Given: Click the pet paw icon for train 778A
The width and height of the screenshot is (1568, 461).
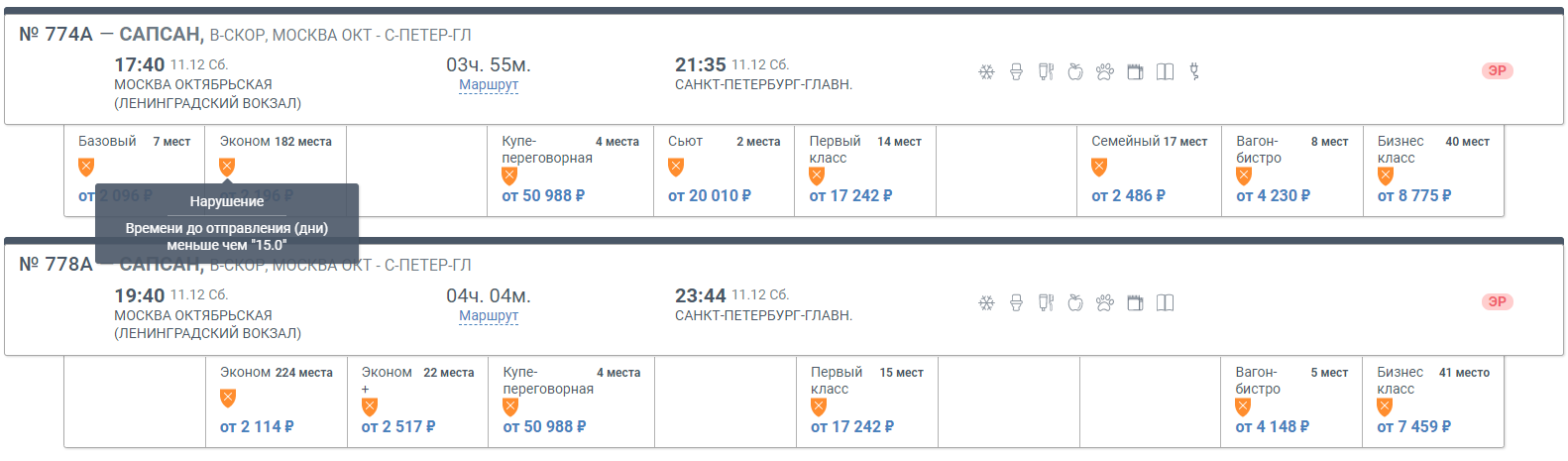Looking at the screenshot, I should [1105, 303].
